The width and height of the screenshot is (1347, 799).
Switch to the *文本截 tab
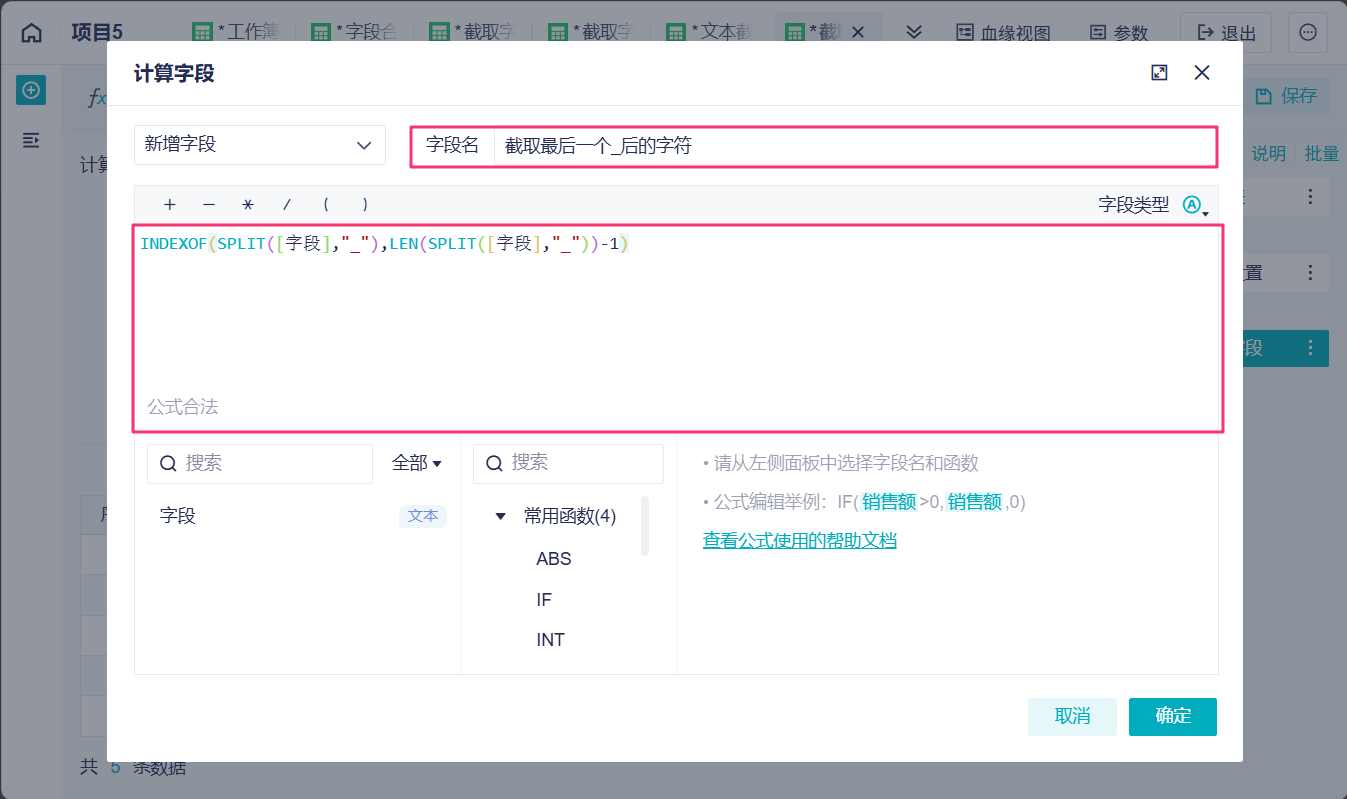tap(710, 32)
